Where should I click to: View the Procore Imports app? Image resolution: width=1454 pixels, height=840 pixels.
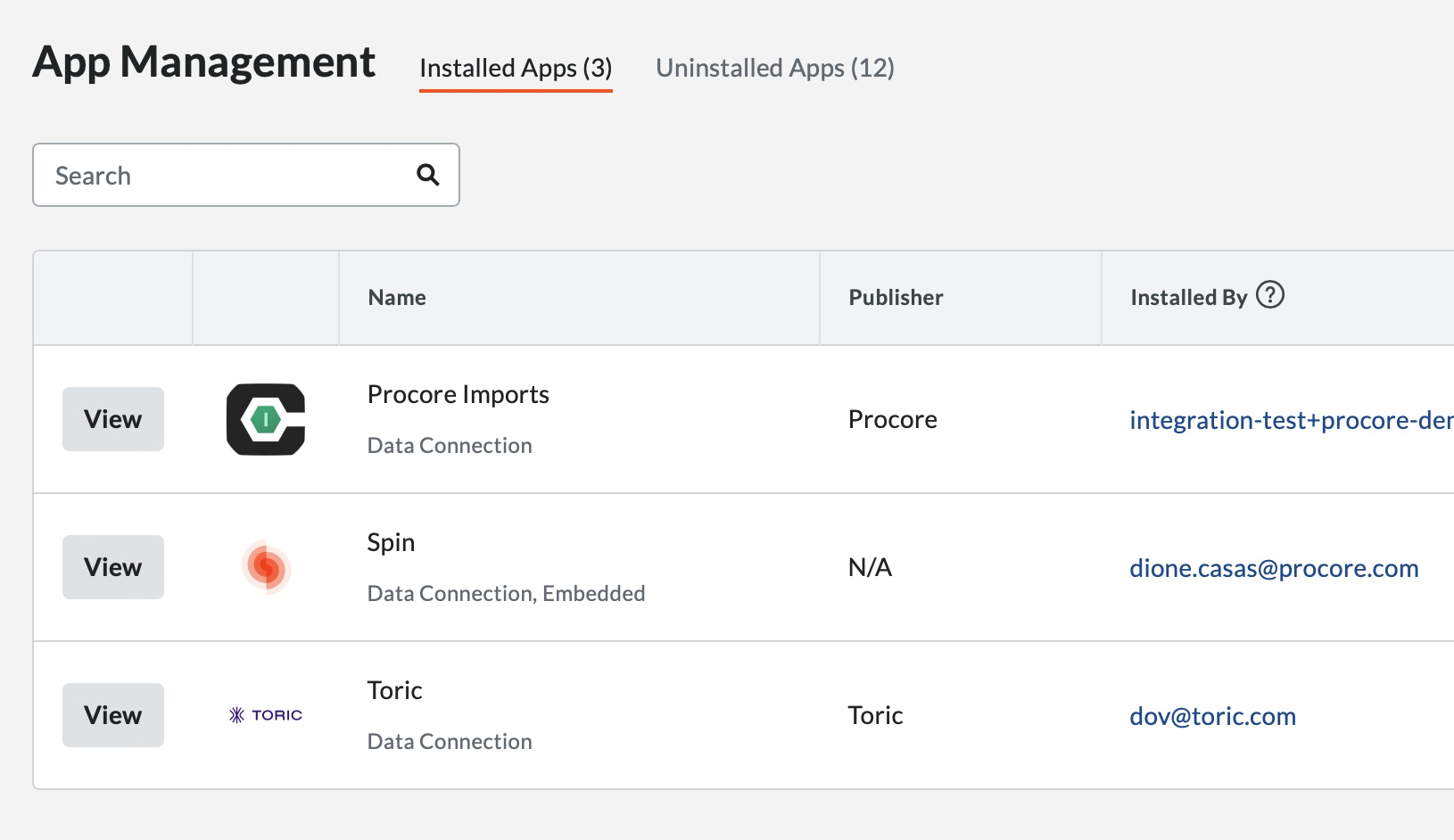tap(113, 419)
